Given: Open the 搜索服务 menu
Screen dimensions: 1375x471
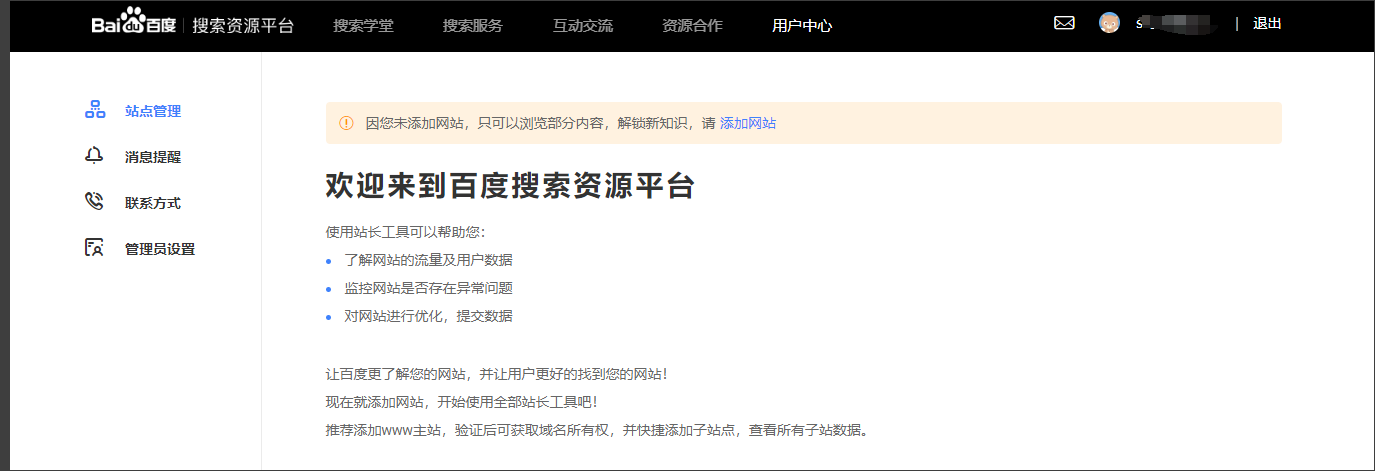Looking at the screenshot, I should 473,25.
